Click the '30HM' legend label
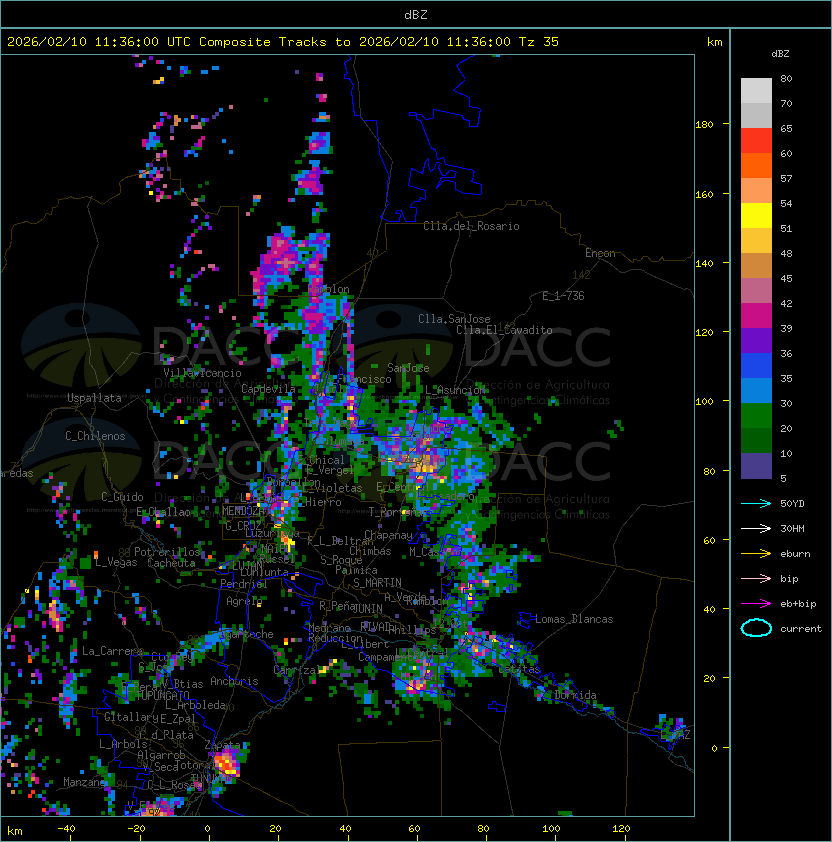This screenshot has height=842, width=832. [x=792, y=528]
